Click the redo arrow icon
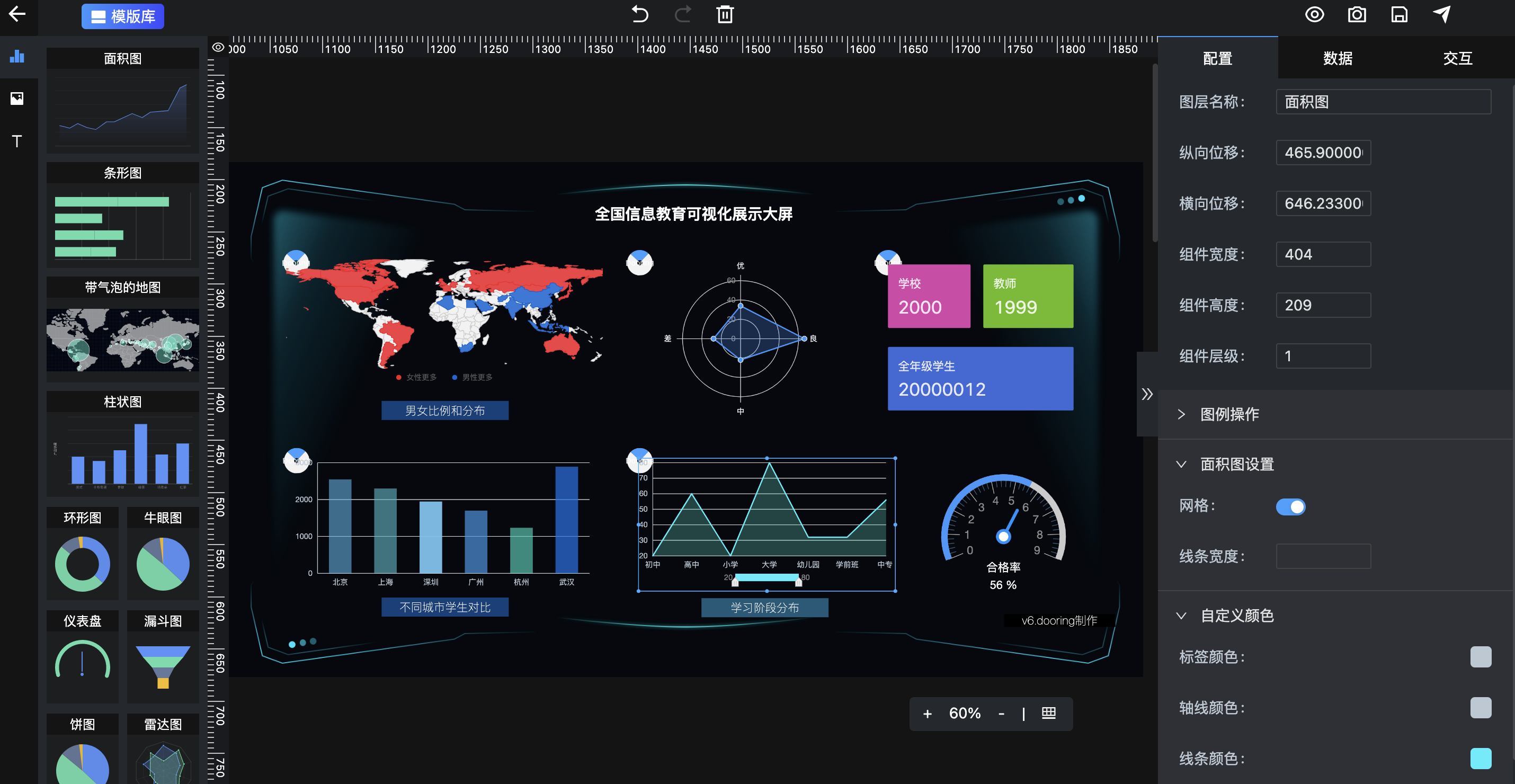This screenshot has height=784, width=1515. (x=683, y=14)
